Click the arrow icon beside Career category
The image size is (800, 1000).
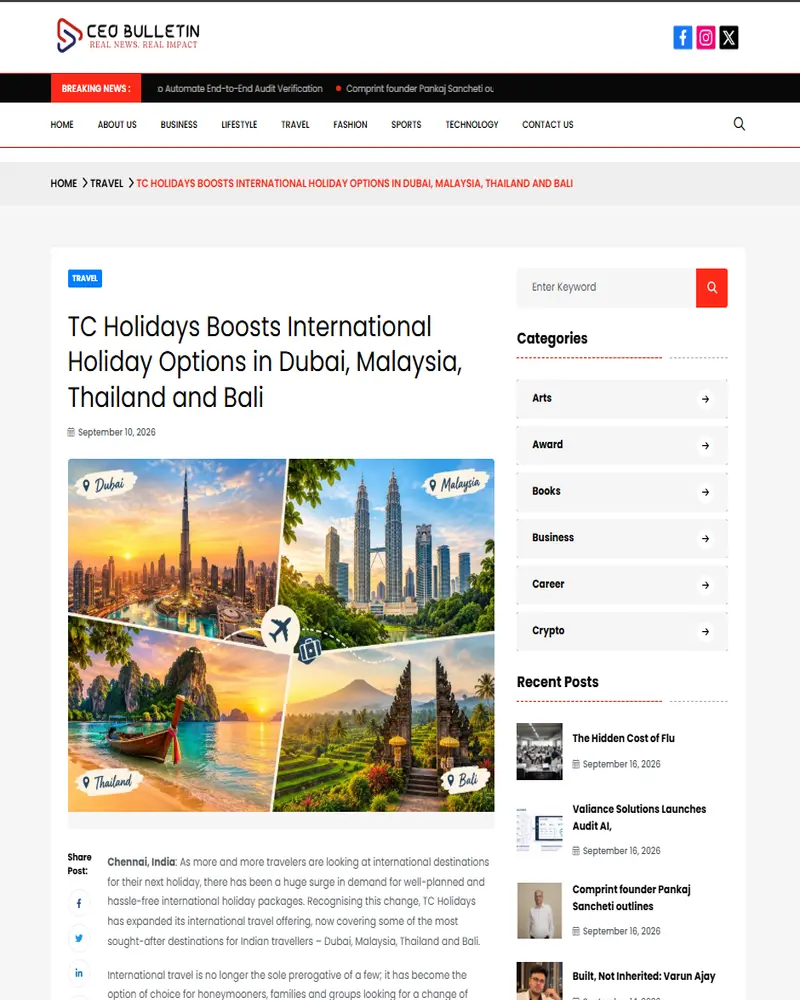(705, 585)
